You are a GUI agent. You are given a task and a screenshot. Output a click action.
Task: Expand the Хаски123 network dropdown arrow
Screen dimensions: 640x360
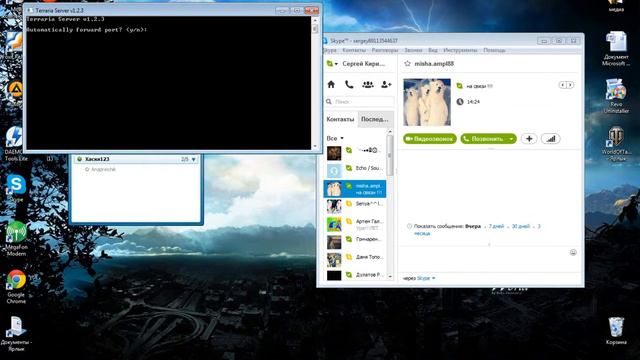[x=193, y=159]
